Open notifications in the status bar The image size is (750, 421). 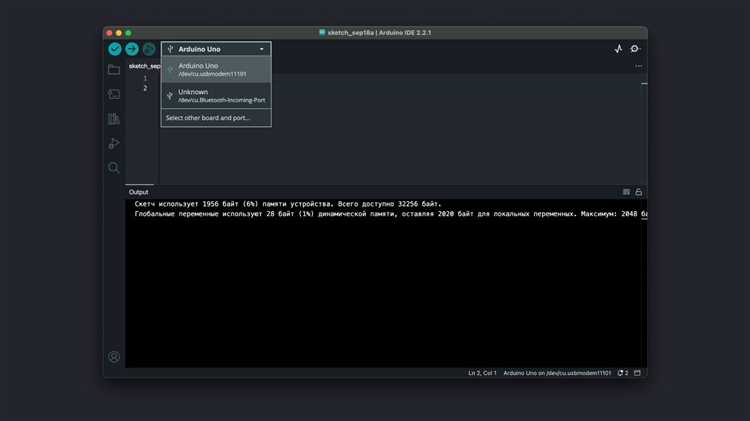point(623,373)
